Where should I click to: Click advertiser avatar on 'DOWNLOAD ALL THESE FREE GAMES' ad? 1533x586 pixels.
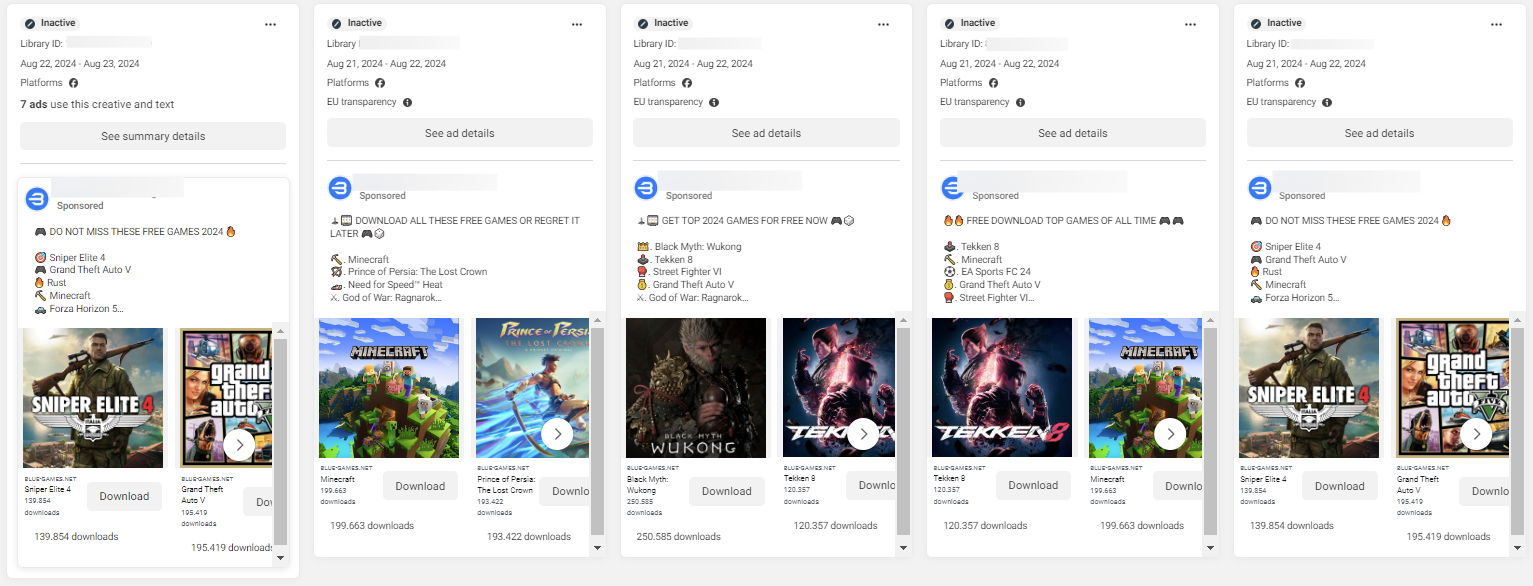[340, 187]
